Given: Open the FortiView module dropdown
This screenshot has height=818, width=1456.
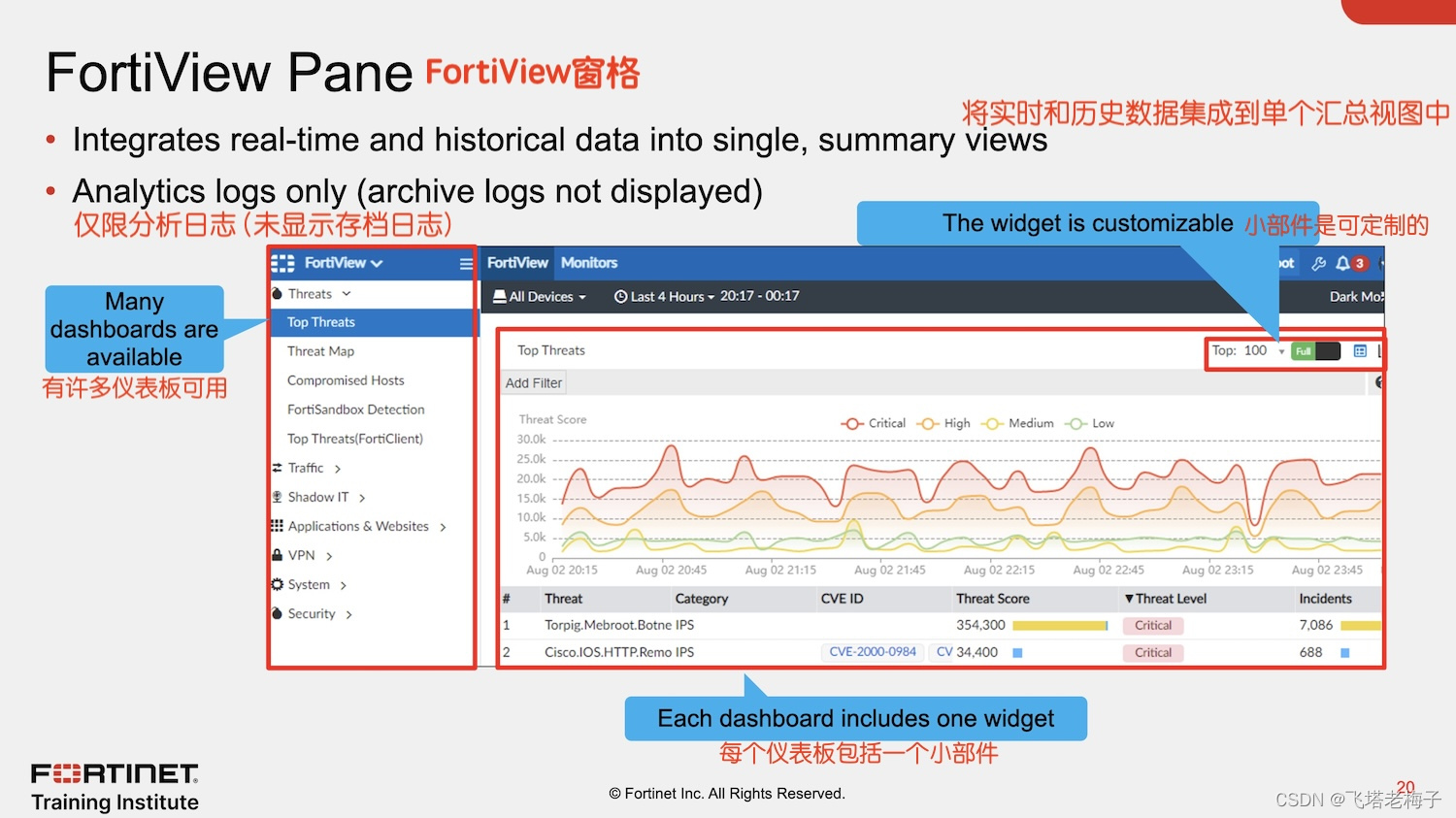Looking at the screenshot, I should pyautogui.click(x=344, y=263).
